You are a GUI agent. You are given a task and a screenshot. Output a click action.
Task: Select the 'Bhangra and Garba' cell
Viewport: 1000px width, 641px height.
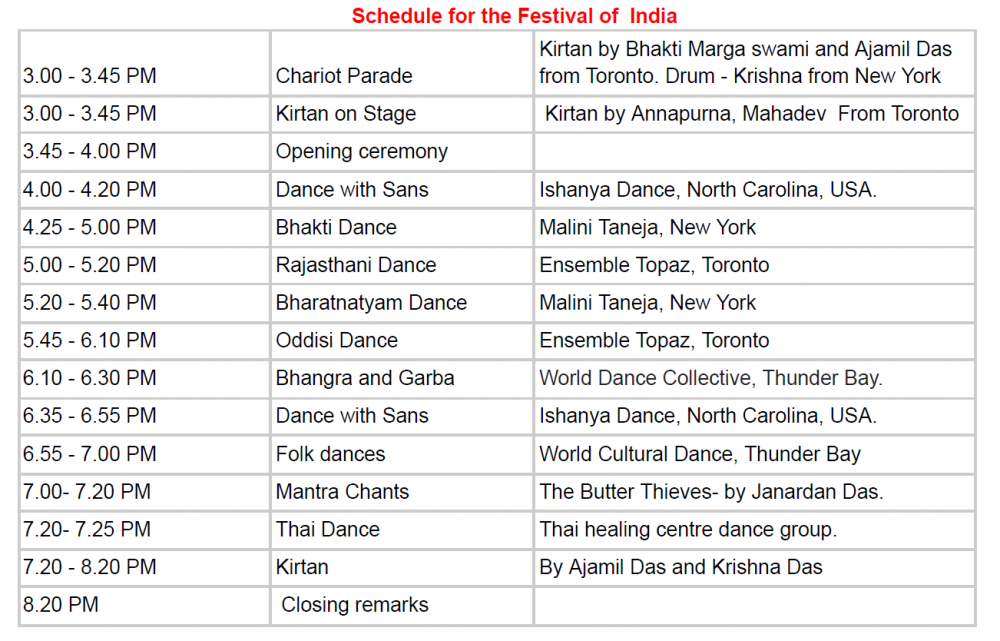(402, 378)
